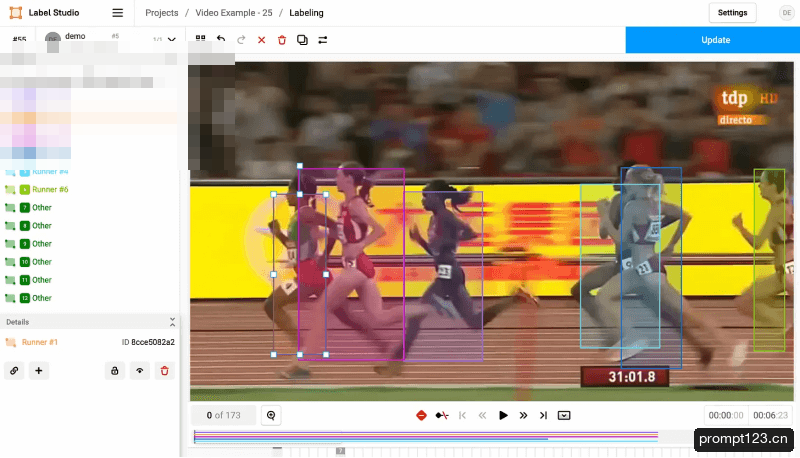Delete annotation with the toolbar trash icon

point(282,40)
